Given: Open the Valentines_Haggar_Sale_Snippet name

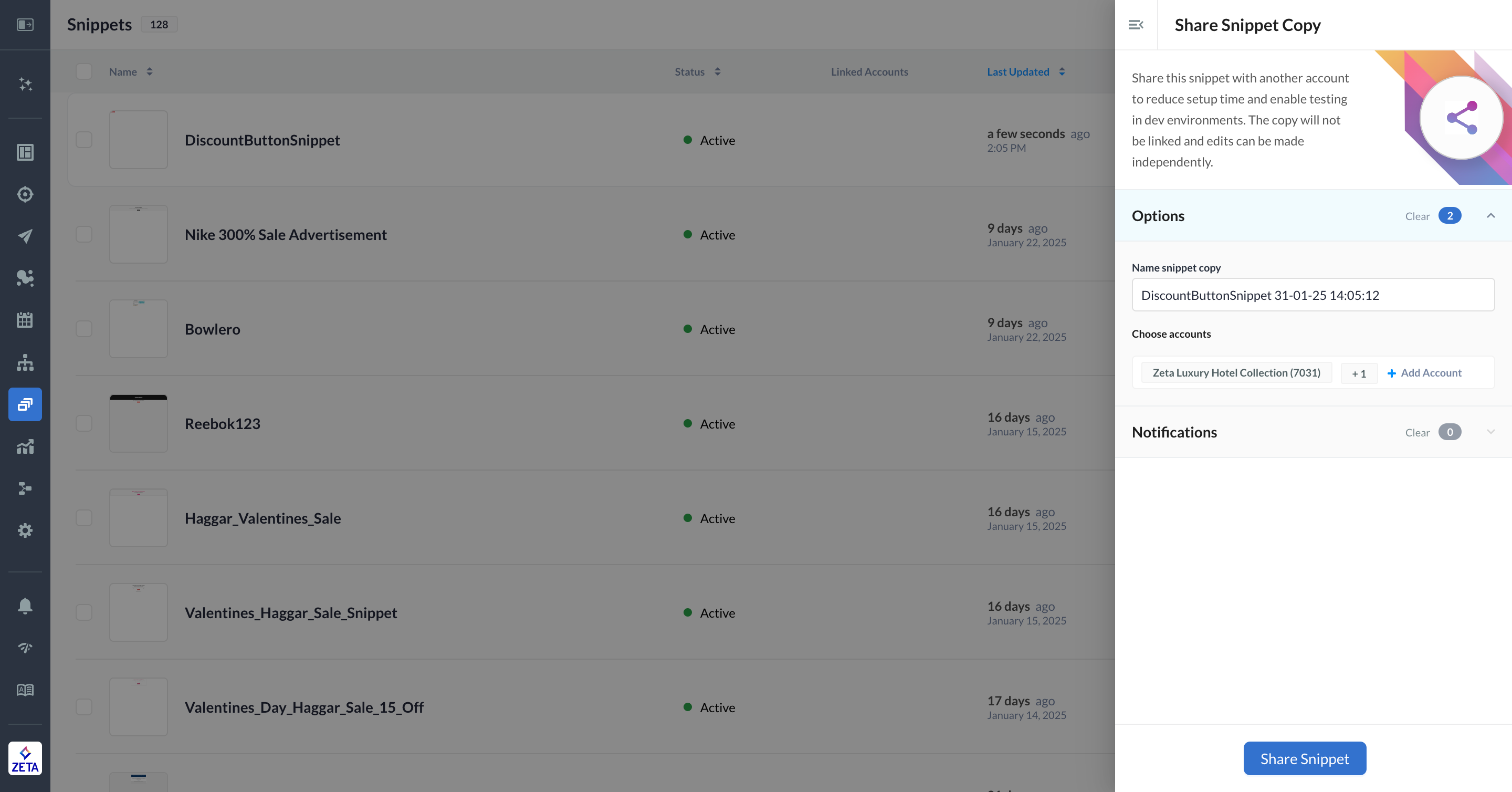Looking at the screenshot, I should pyautogui.click(x=290, y=612).
